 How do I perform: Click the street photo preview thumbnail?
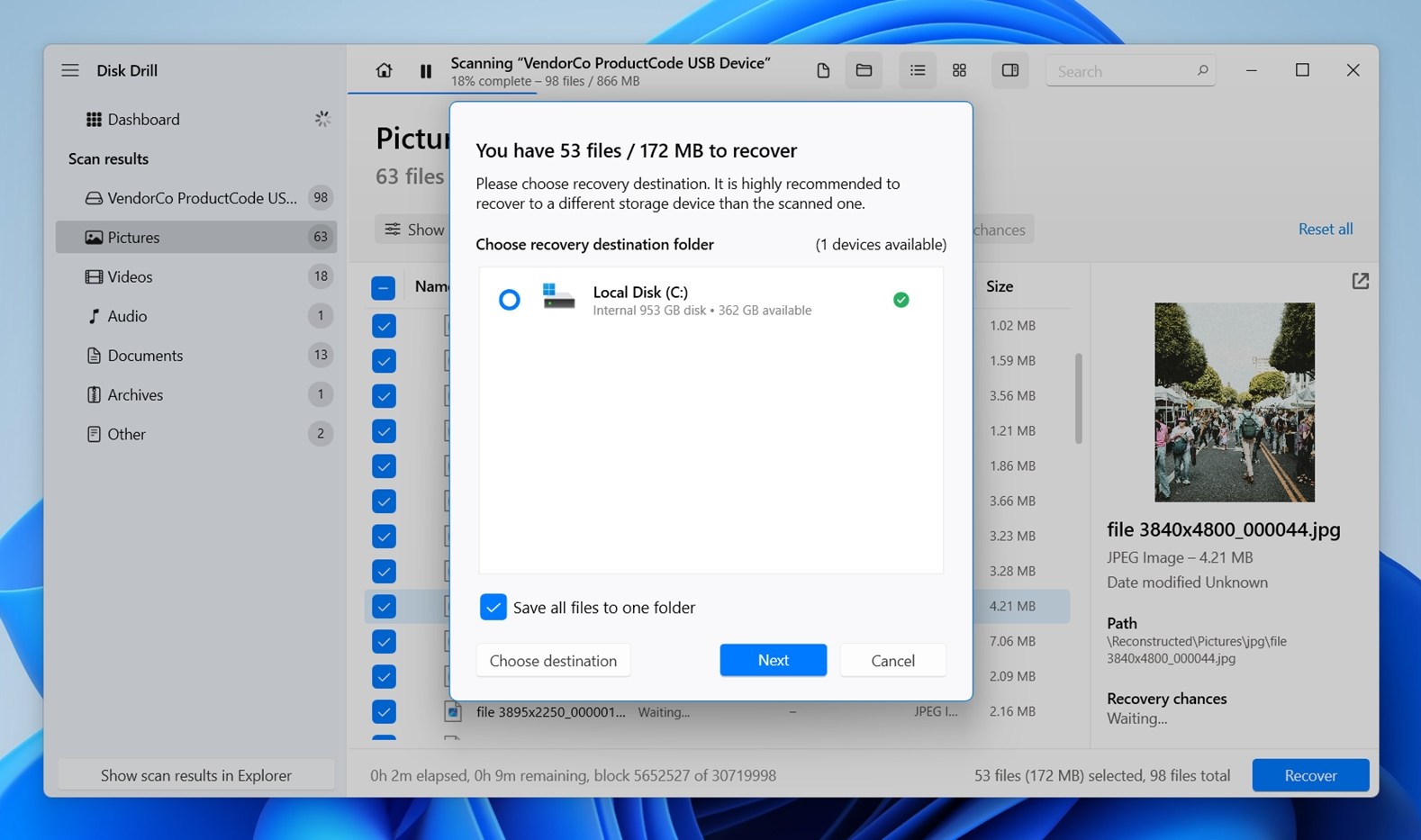[1235, 402]
